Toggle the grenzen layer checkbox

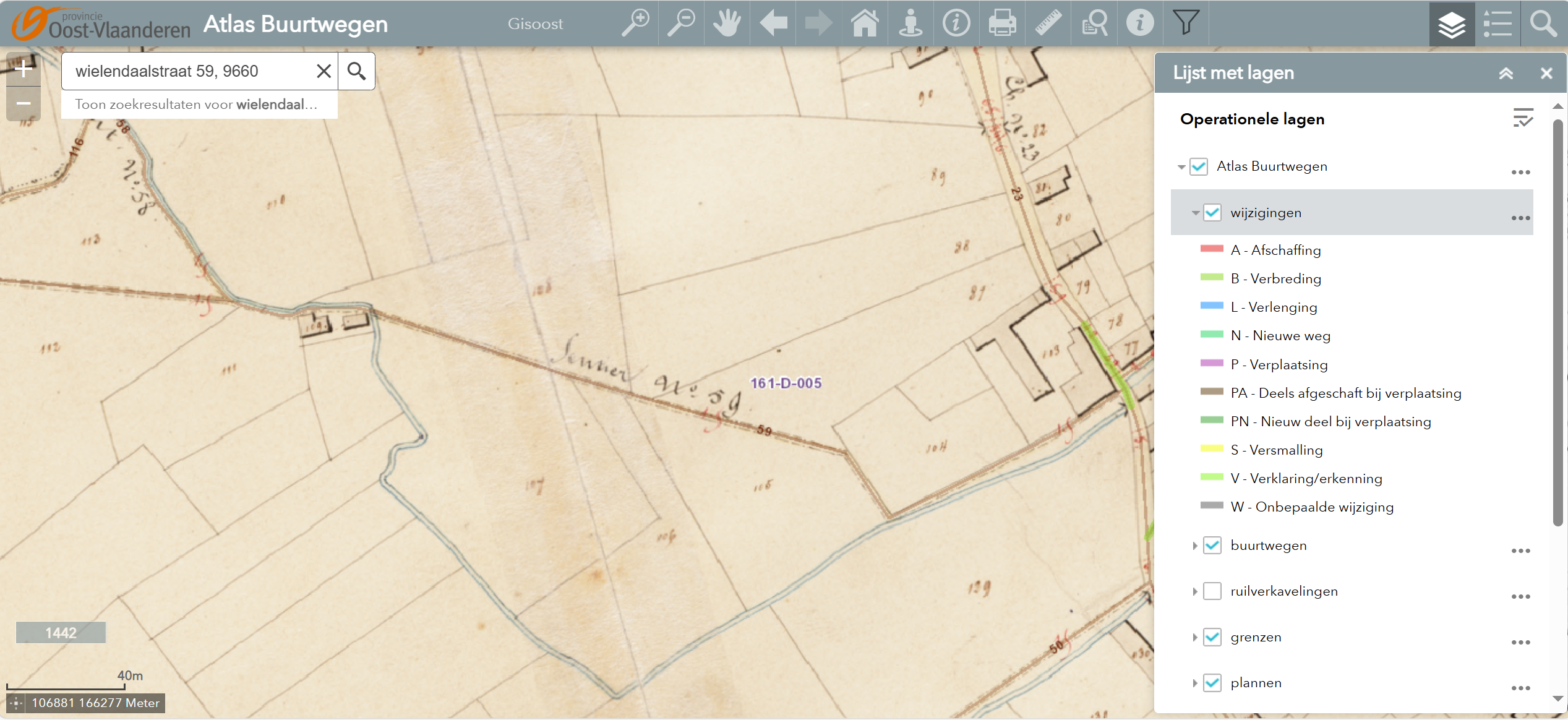(1212, 637)
